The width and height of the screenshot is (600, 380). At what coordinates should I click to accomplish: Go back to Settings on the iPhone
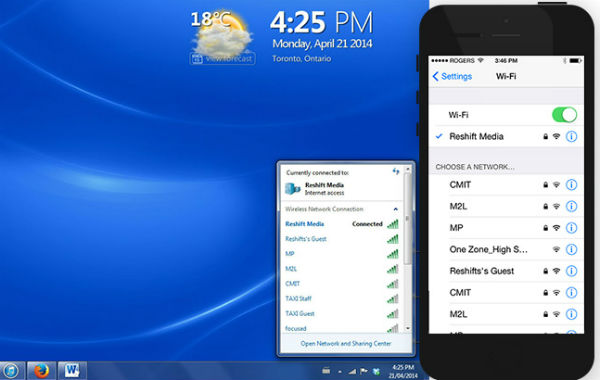pyautogui.click(x=452, y=76)
